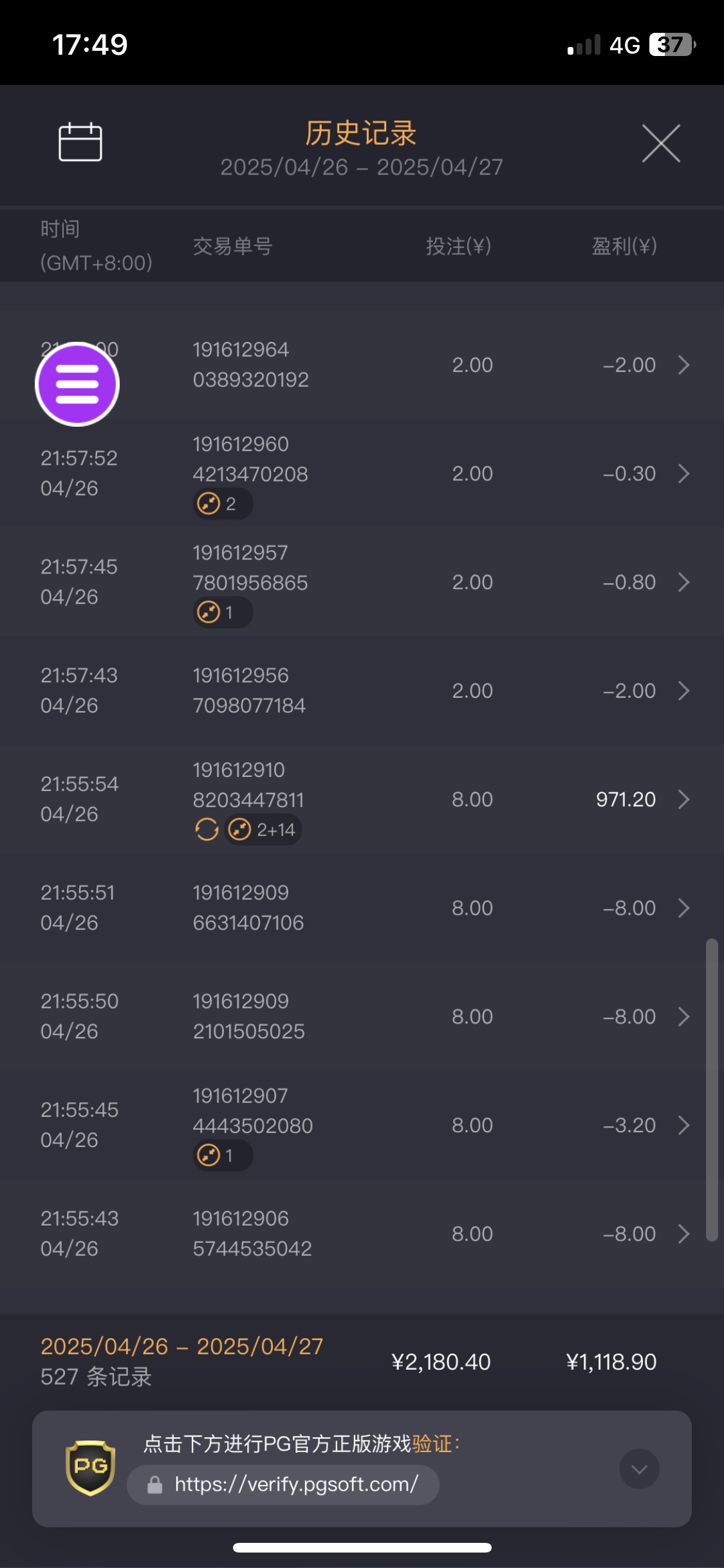Open the https://verify.pgsoft.com/ link
Screen dimensions: 724x1568
[x=296, y=1485]
